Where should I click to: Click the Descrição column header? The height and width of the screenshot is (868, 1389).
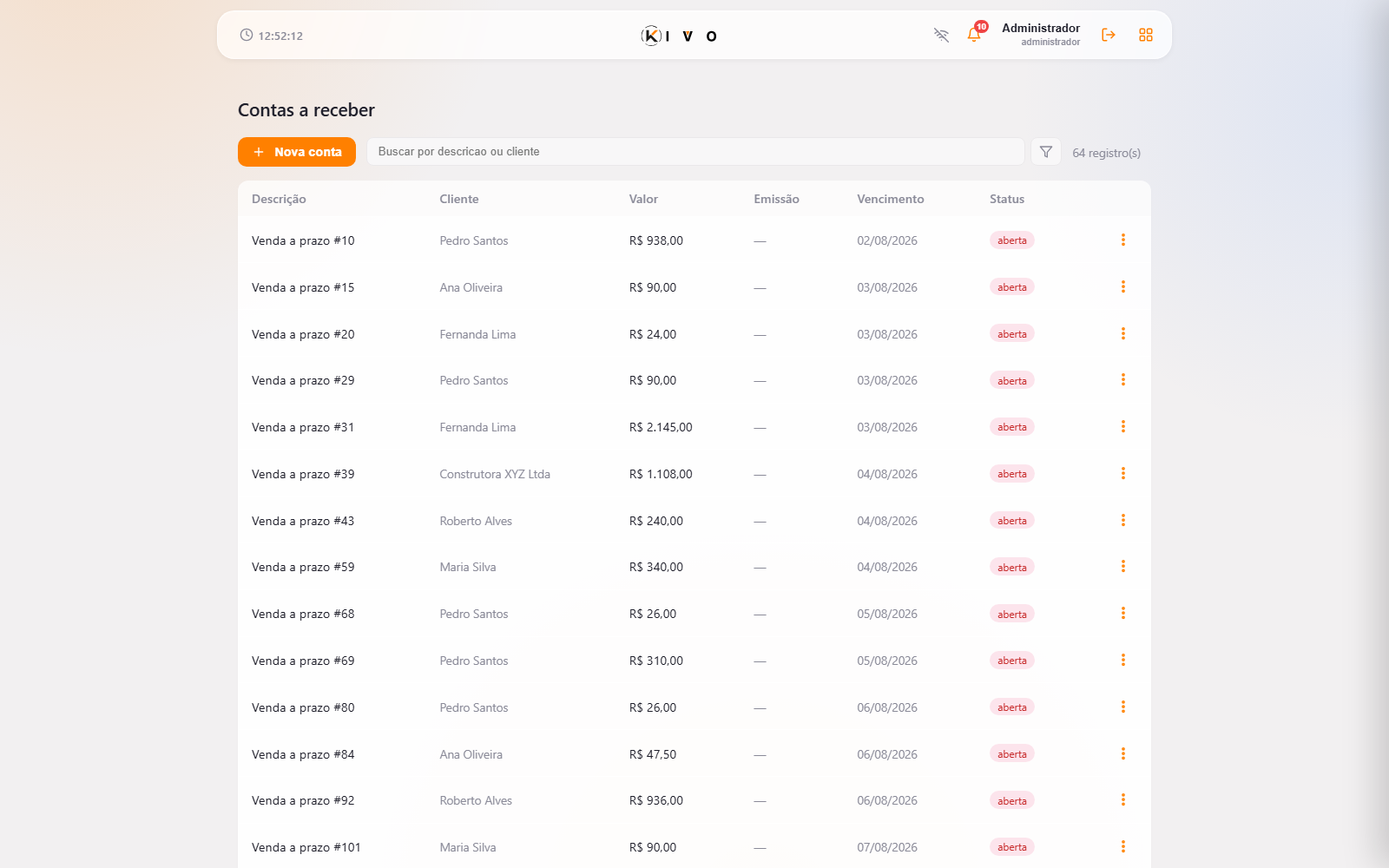coord(279,199)
